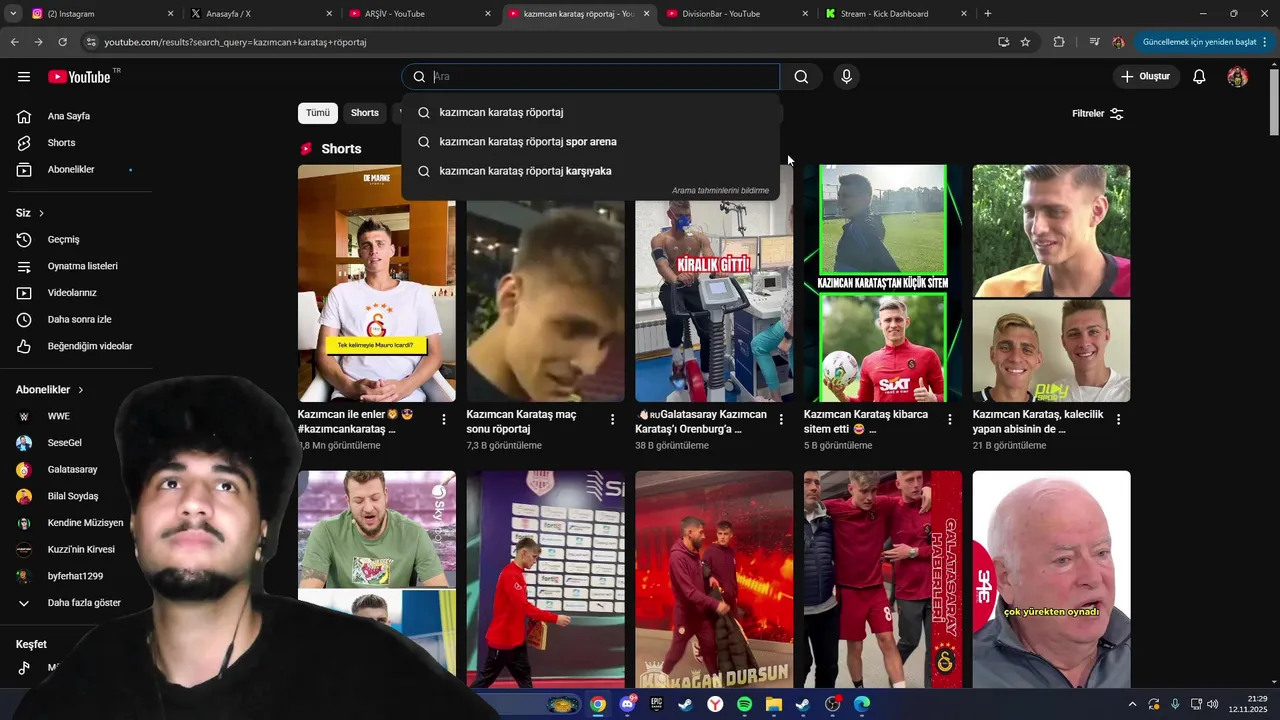Open the media controls toolbar icon
The width and height of the screenshot is (1280, 720).
(1094, 42)
